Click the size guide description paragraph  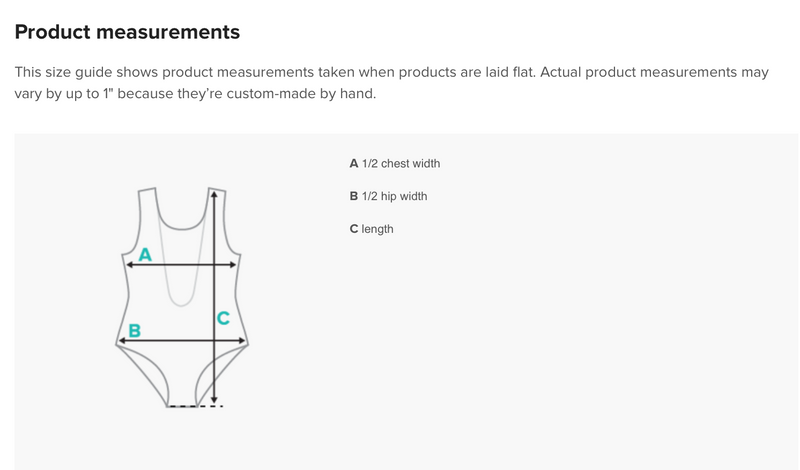coord(391,83)
